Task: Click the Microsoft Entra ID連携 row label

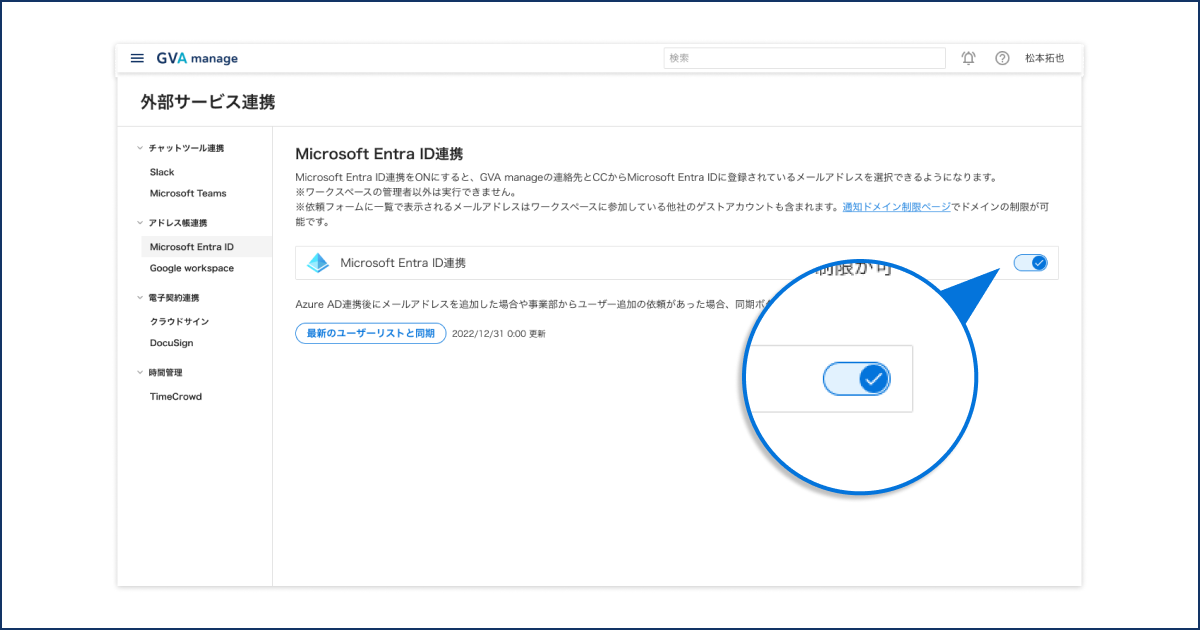Action: pos(403,263)
